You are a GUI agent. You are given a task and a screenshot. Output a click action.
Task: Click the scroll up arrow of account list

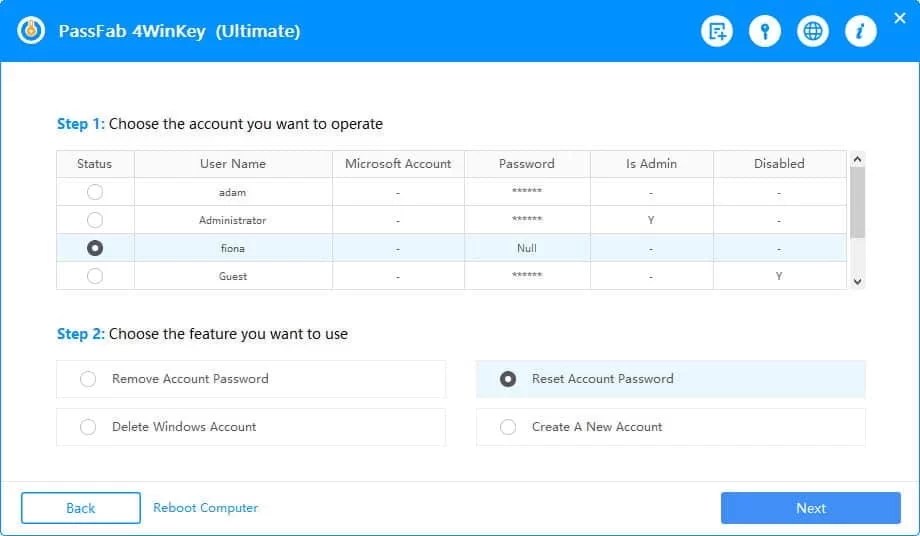[857, 159]
